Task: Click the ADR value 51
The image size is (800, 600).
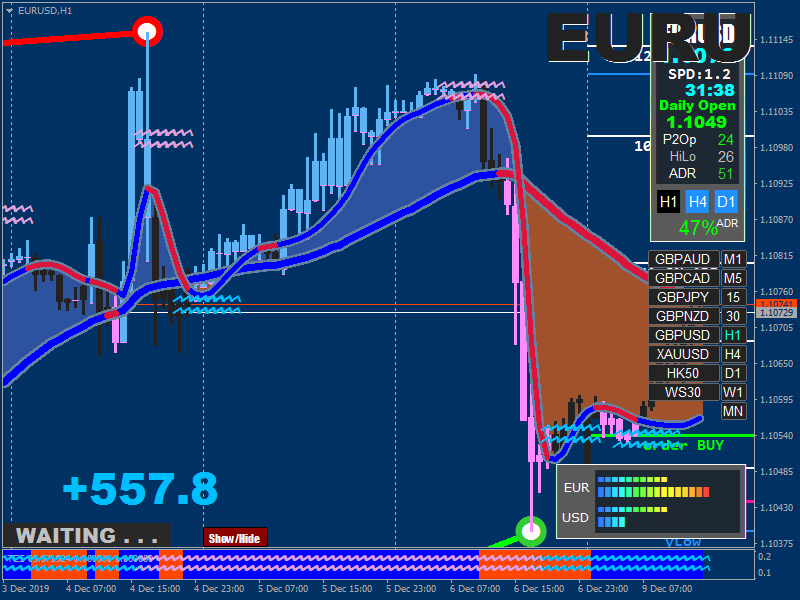Action: tap(725, 174)
